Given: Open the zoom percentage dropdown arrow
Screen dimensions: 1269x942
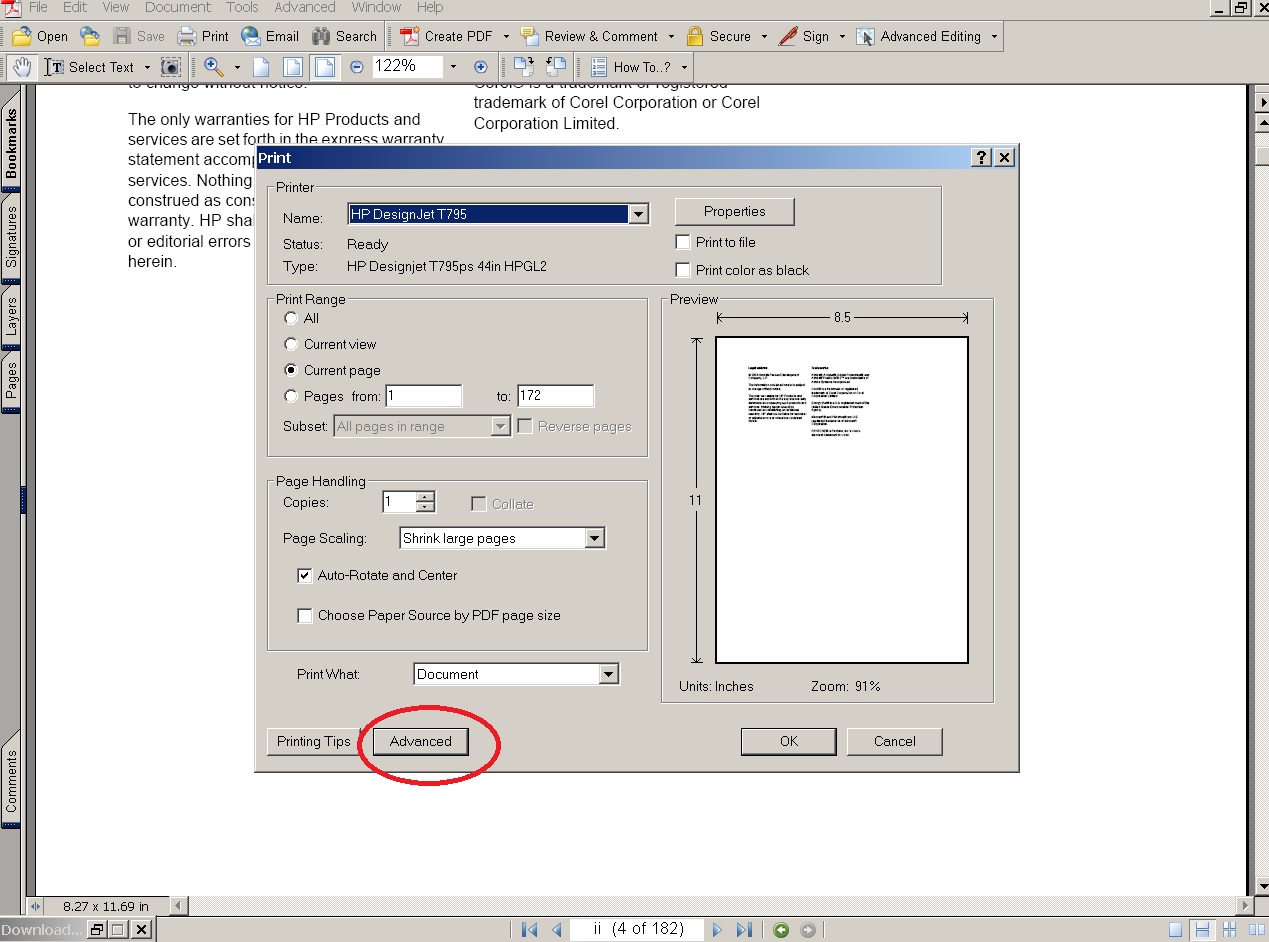Looking at the screenshot, I should pos(453,67).
